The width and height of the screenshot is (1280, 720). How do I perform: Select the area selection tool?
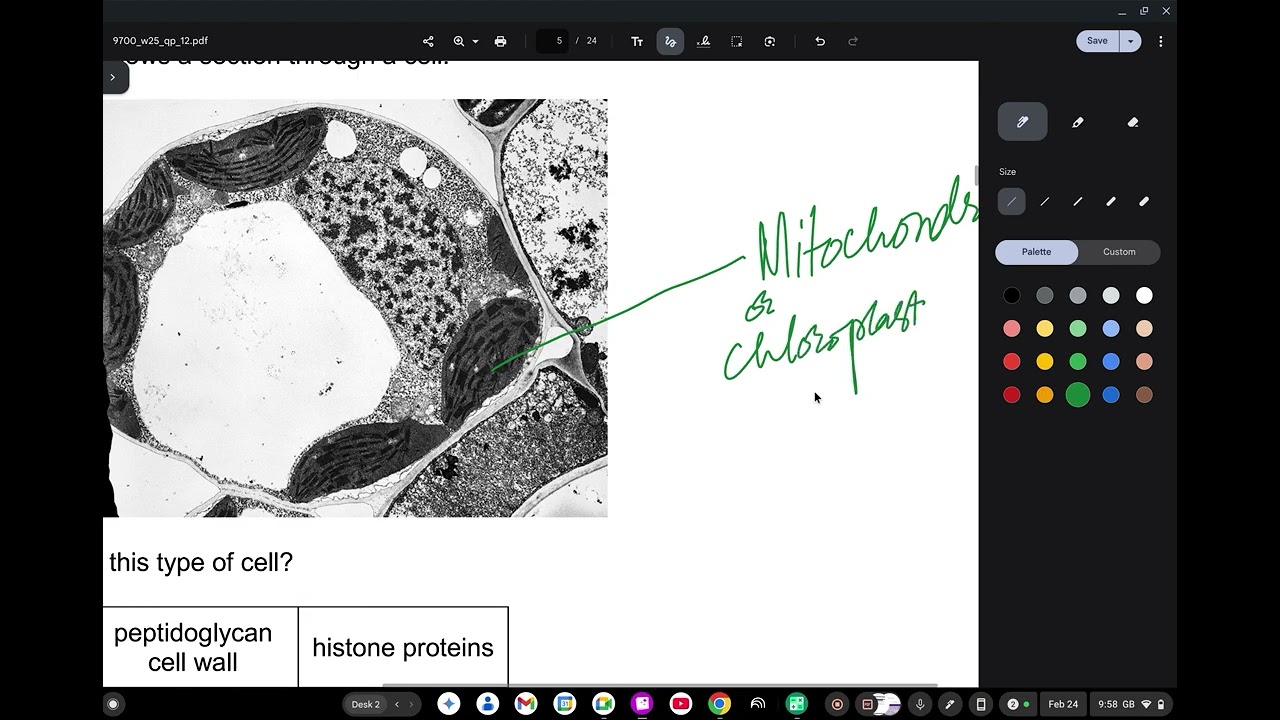point(736,41)
